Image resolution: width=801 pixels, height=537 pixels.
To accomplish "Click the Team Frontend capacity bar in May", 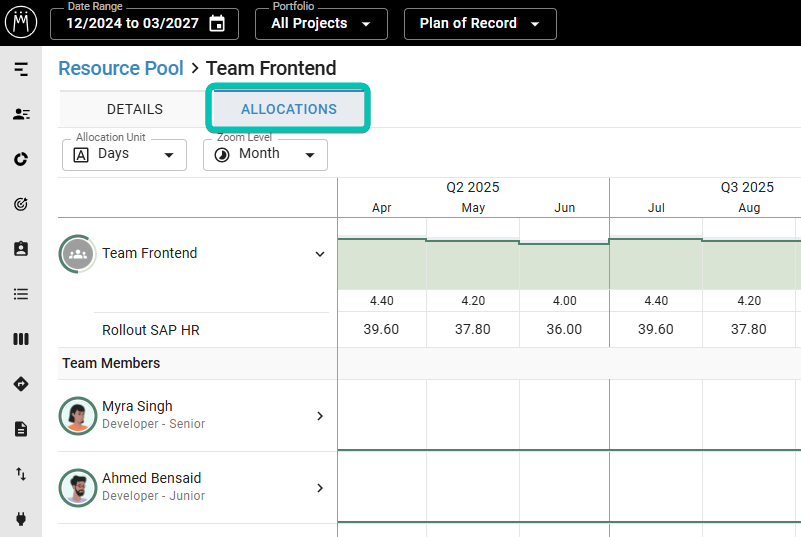I will [x=473, y=265].
